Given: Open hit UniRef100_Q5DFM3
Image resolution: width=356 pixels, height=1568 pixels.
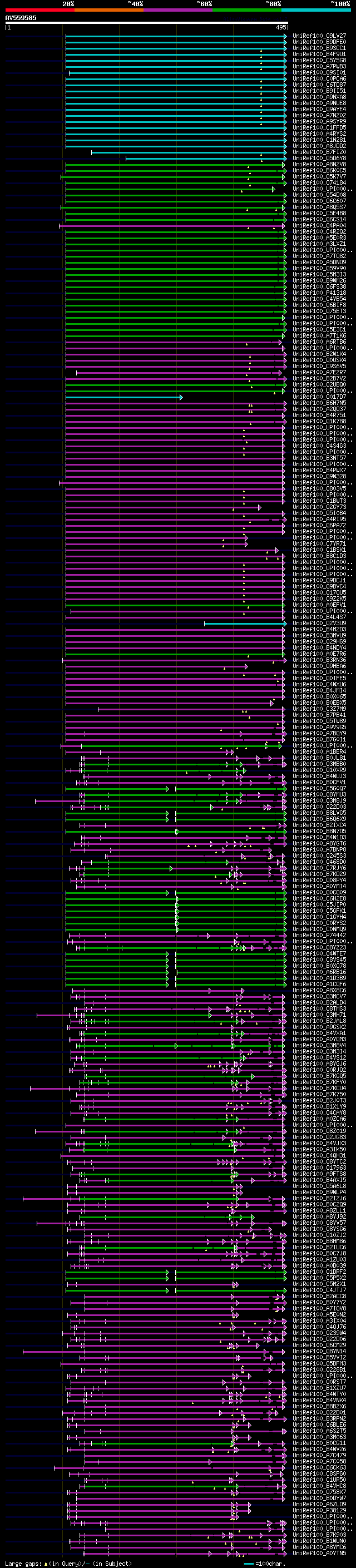Looking at the screenshot, I should click(319, 1364).
